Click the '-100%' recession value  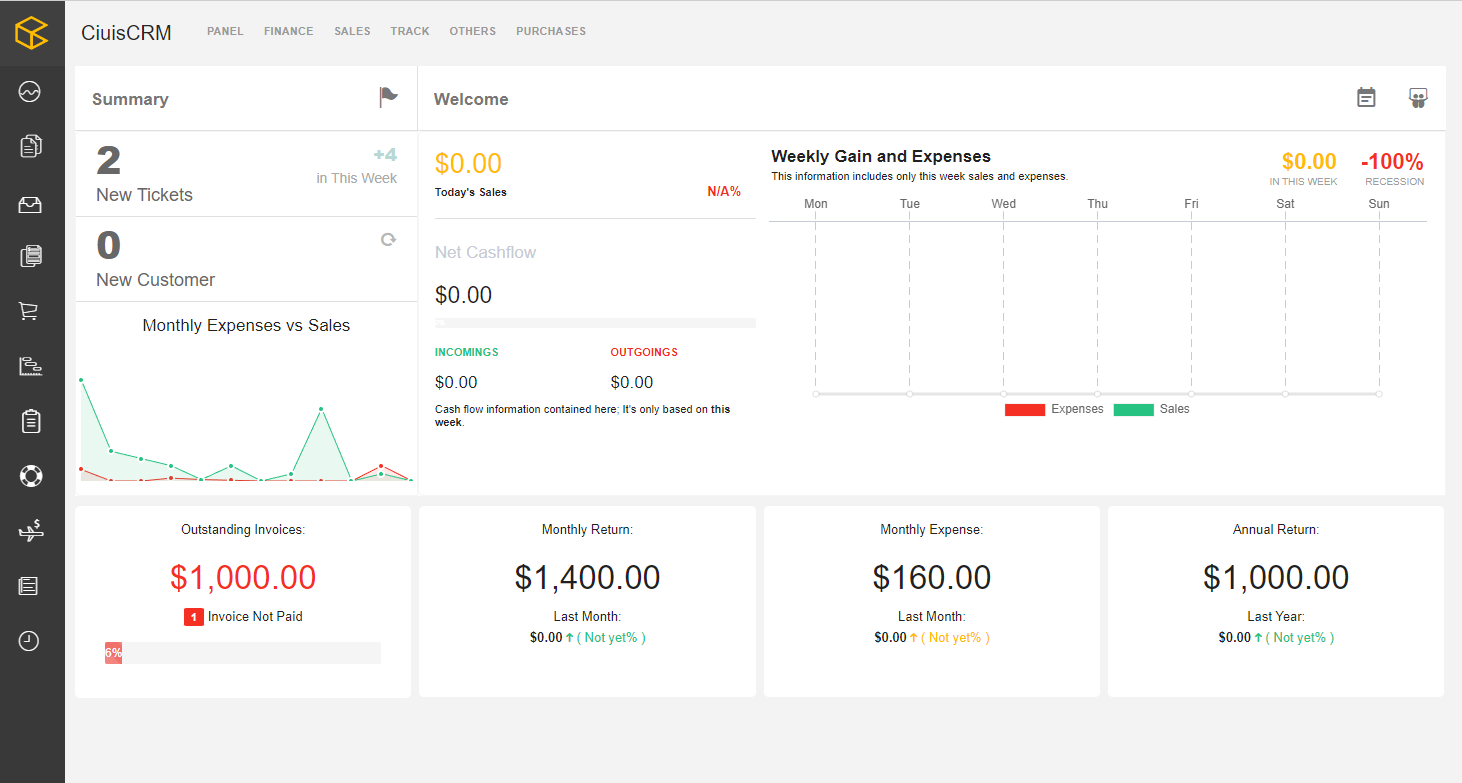[1392, 161]
